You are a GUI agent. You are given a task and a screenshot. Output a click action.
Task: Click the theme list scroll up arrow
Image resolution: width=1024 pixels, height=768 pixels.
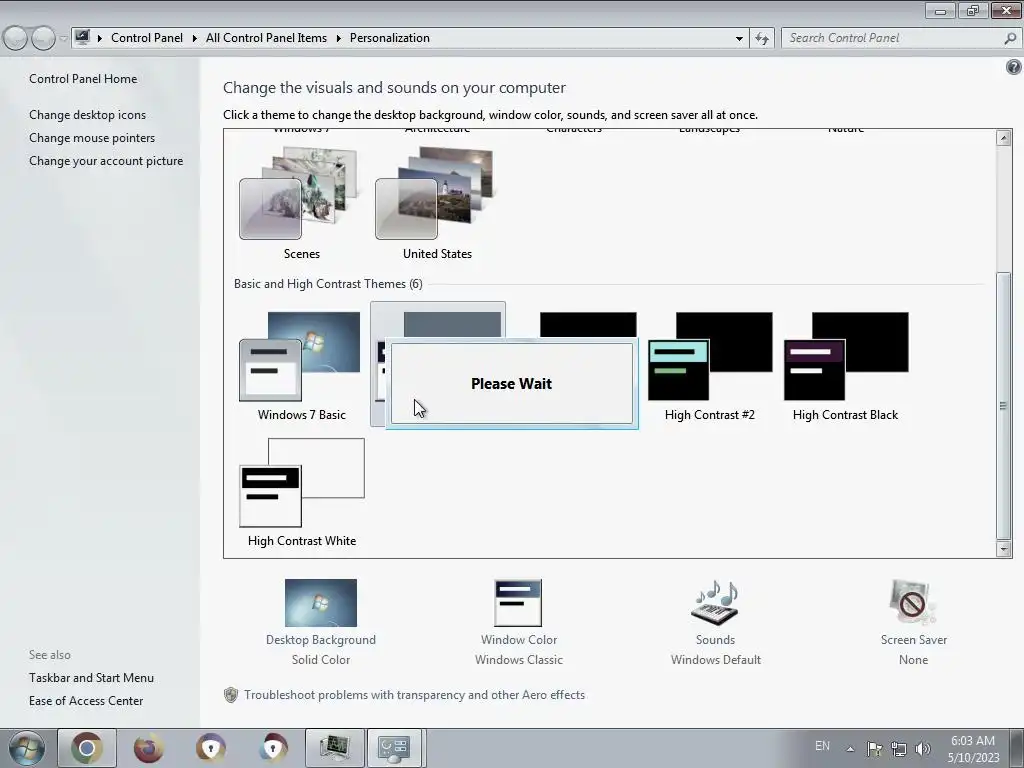1004,138
